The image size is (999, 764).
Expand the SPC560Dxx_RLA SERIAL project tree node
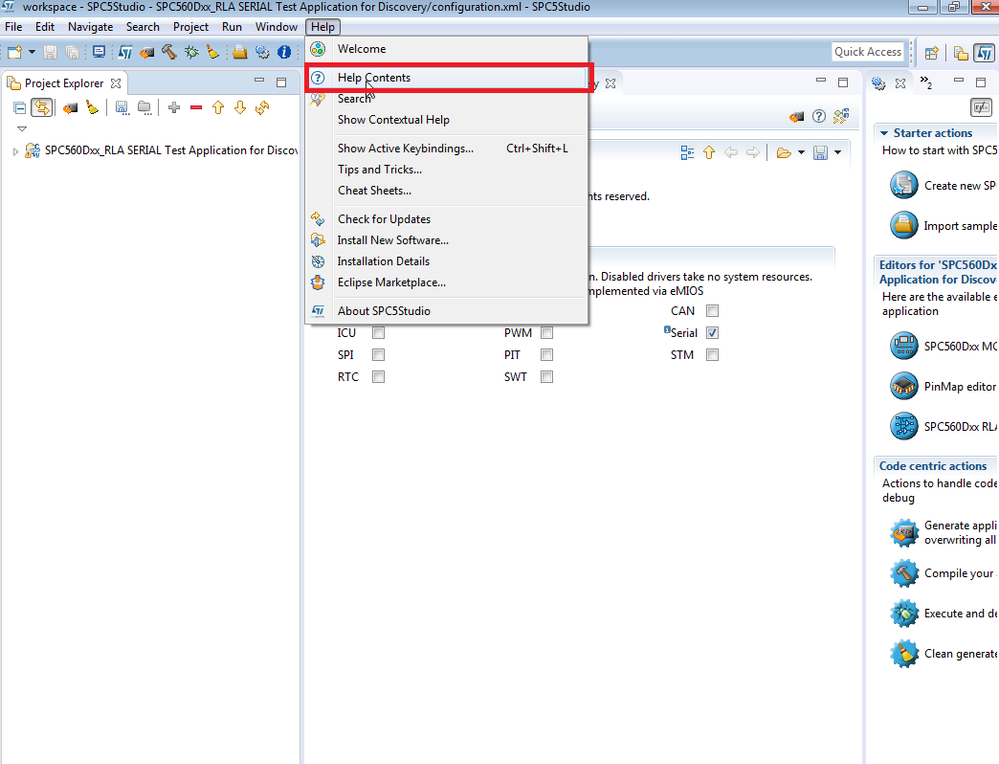pos(15,151)
